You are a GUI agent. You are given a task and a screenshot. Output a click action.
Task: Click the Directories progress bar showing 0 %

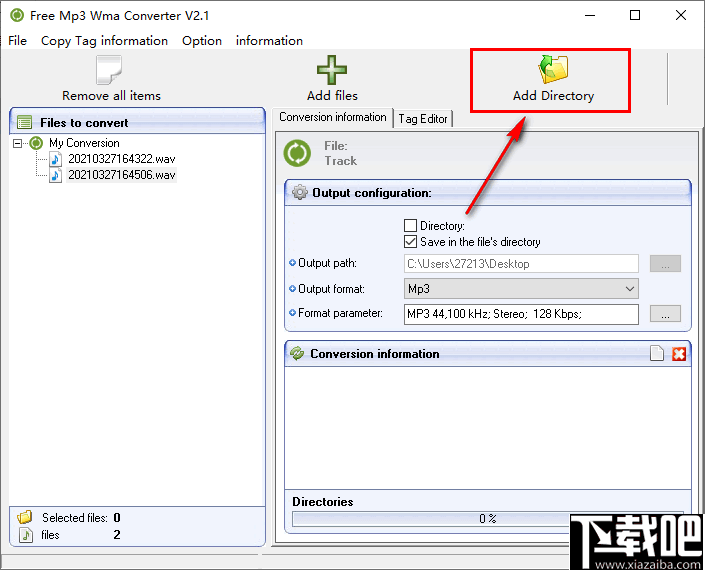[487, 519]
